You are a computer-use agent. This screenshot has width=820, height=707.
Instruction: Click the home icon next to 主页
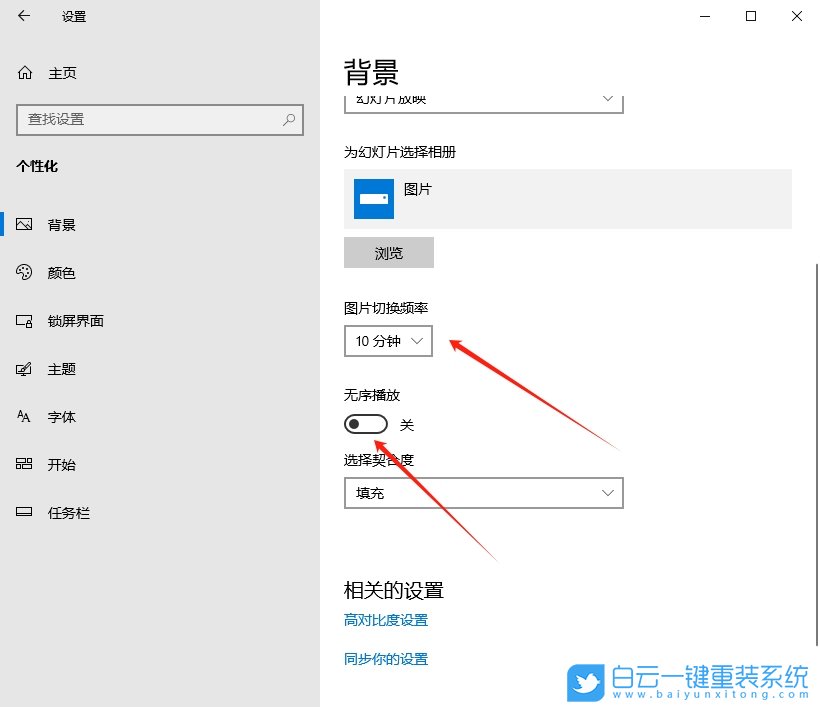24,72
